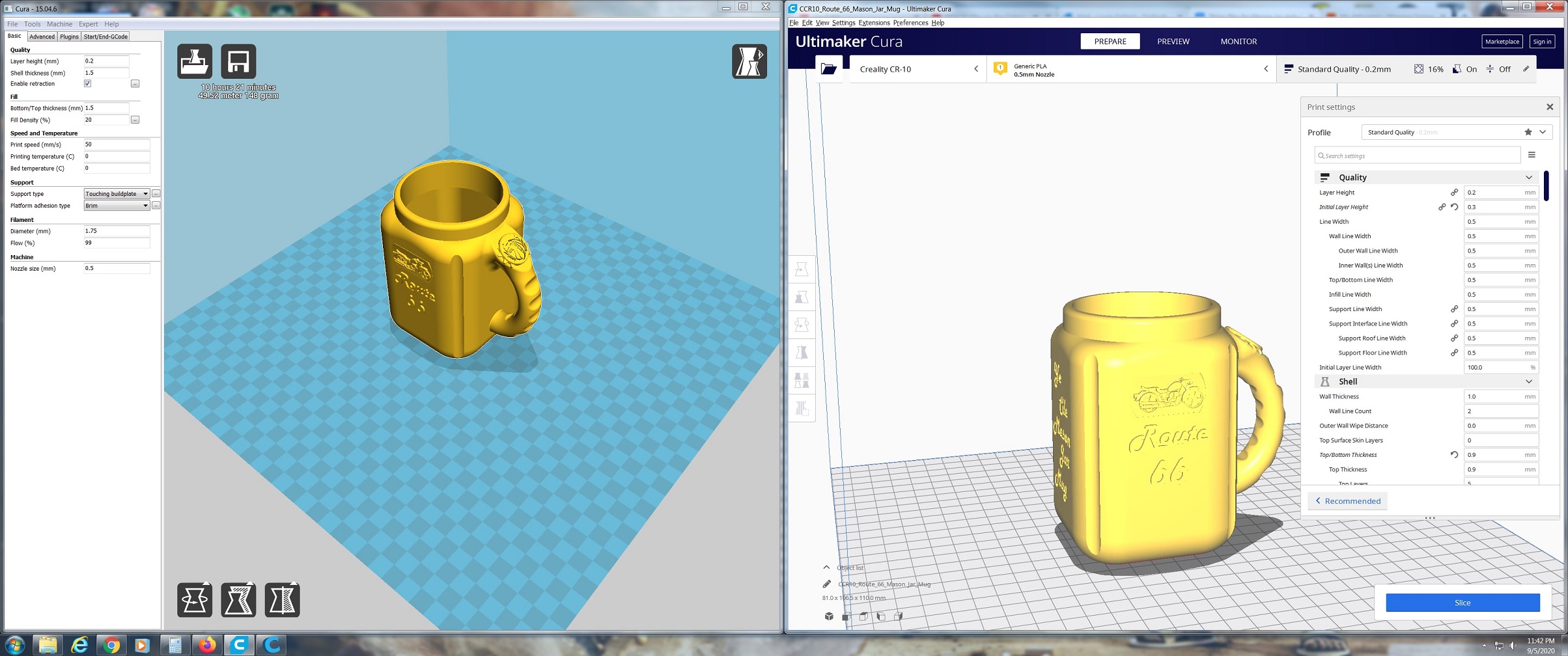
Task: Open the Creality CR-10 printer selector
Action: [x=918, y=69]
